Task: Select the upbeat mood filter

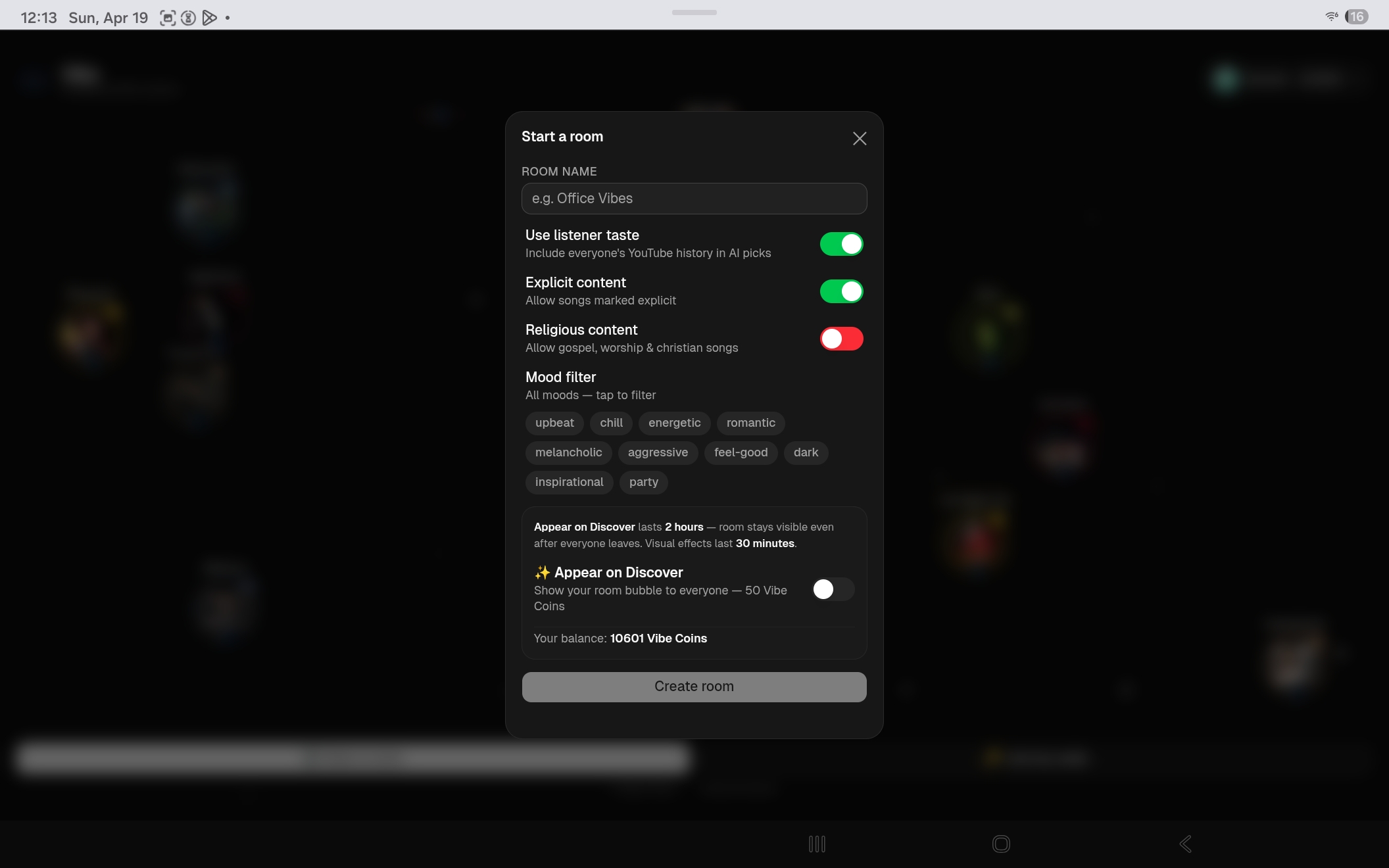Action: point(554,423)
